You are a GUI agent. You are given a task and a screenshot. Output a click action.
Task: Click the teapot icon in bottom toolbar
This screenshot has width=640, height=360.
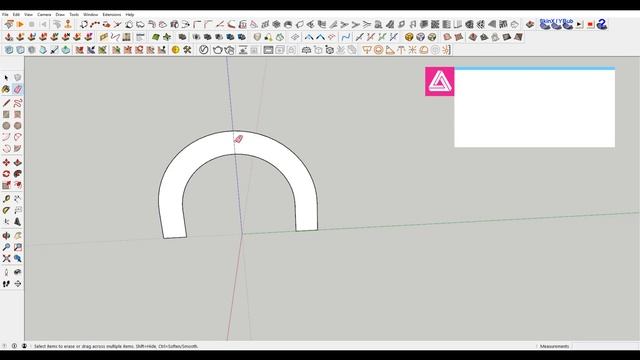(218, 50)
